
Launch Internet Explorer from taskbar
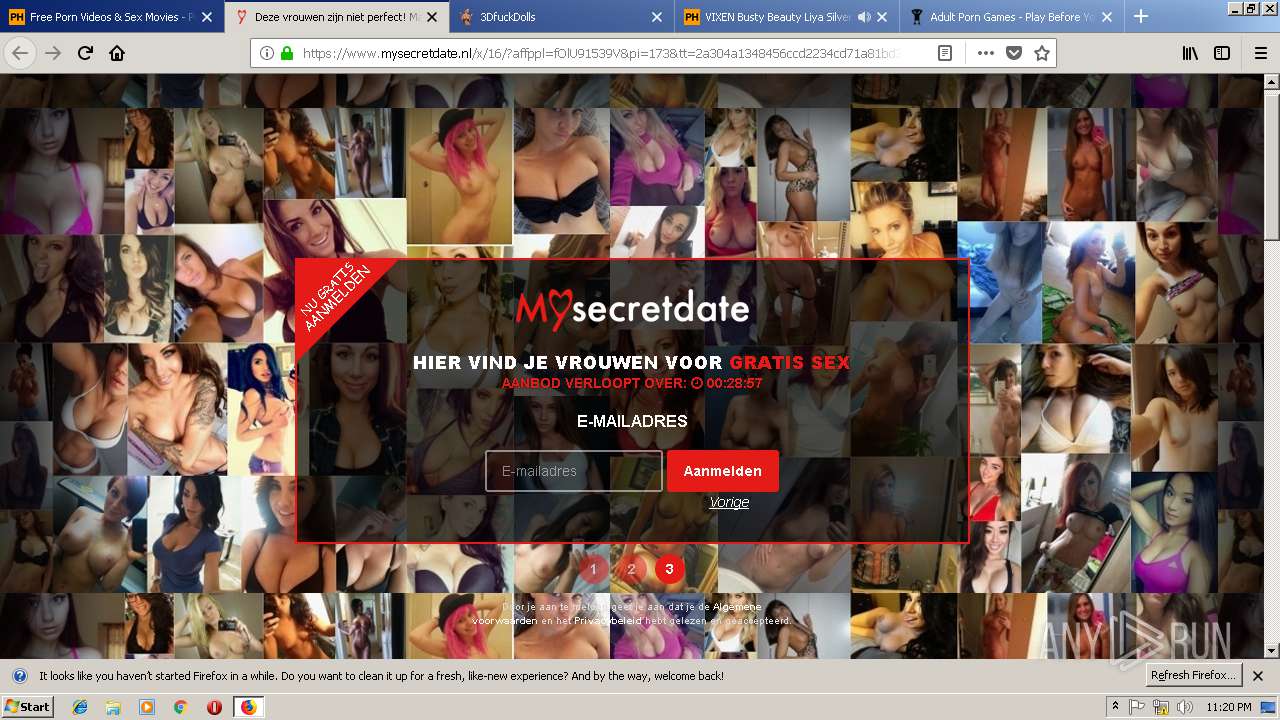(x=80, y=706)
